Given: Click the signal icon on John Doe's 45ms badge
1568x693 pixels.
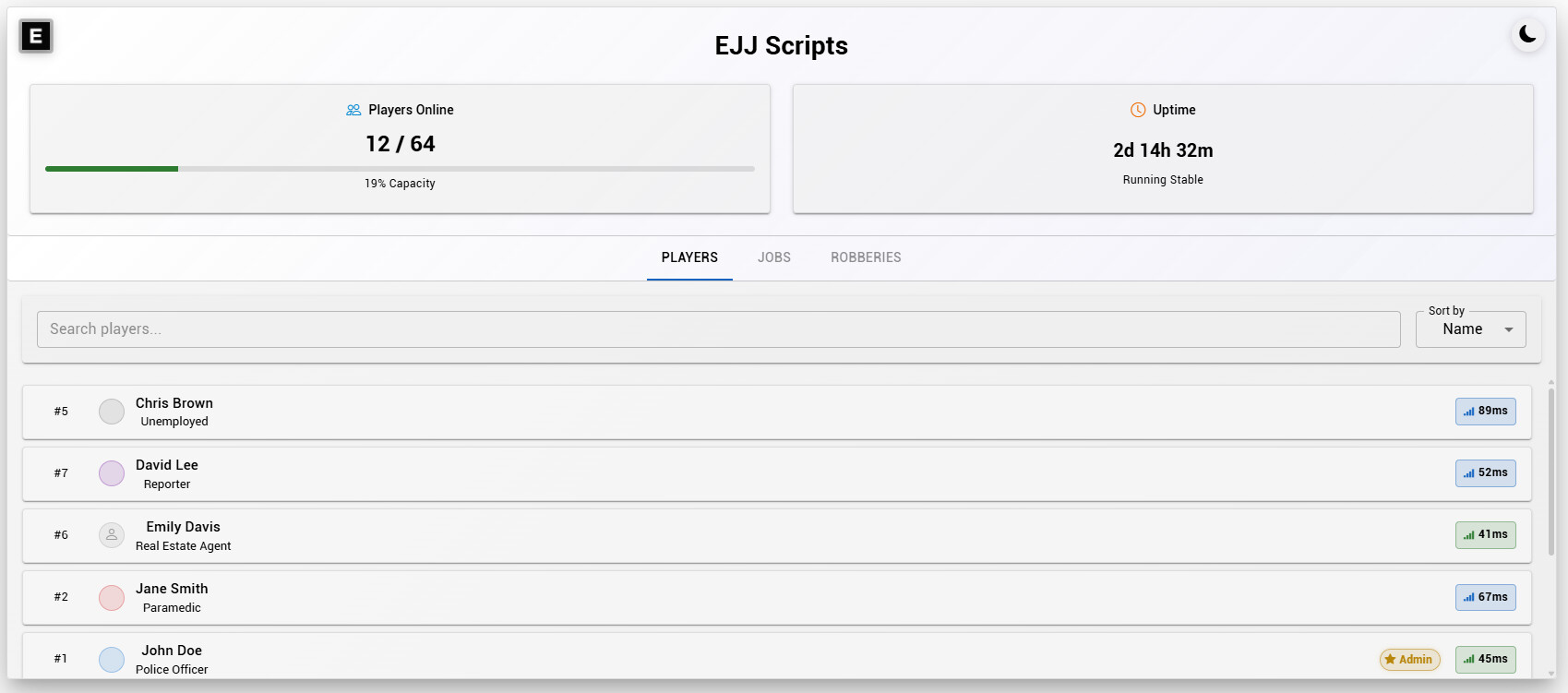Looking at the screenshot, I should (1467, 659).
